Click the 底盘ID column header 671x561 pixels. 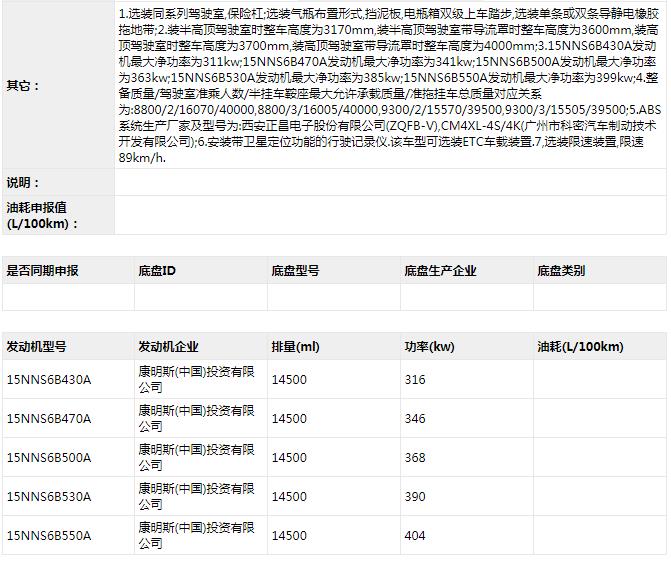(157, 270)
